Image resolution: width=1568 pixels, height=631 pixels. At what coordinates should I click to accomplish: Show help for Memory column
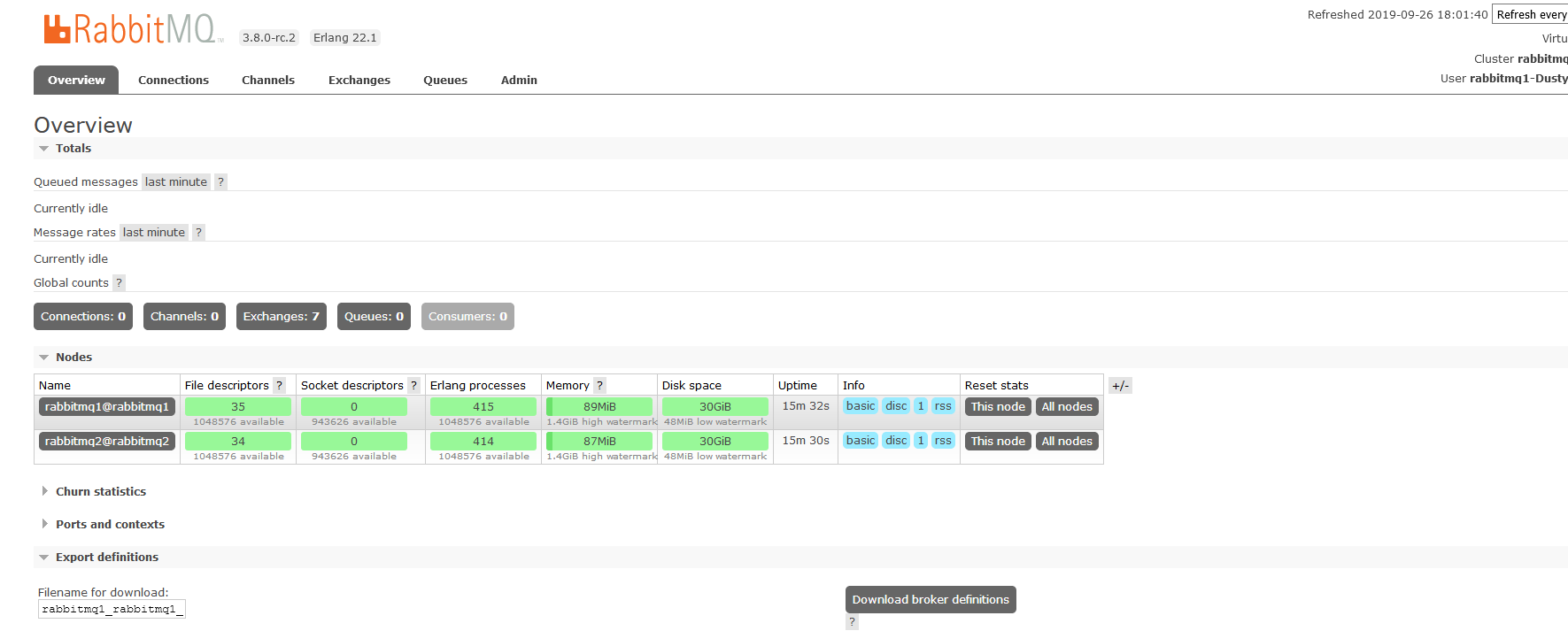pos(599,386)
